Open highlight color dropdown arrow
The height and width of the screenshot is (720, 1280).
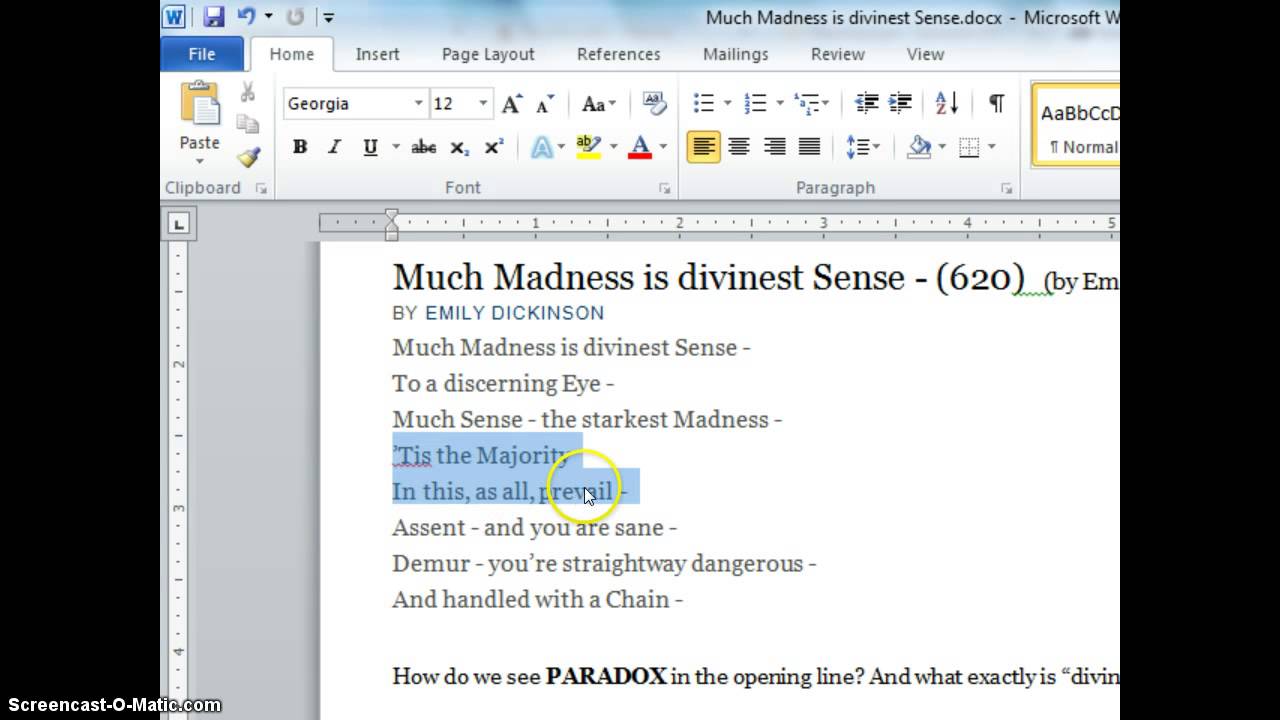pos(613,147)
